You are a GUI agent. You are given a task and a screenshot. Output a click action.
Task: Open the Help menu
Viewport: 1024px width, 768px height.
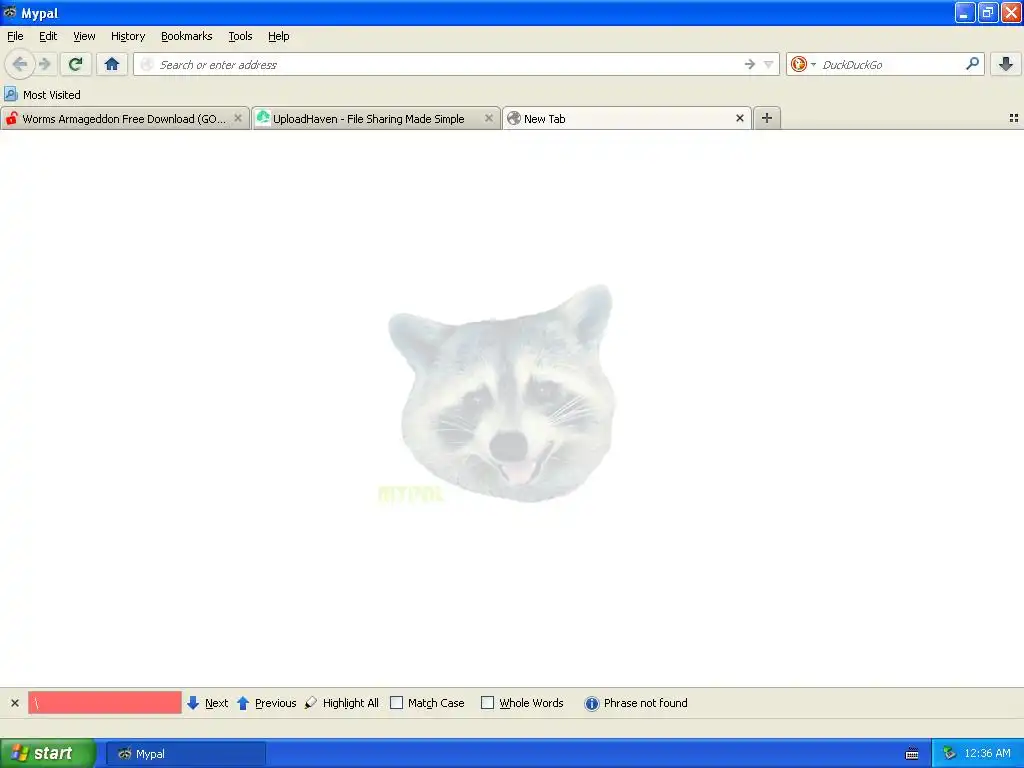(278, 36)
